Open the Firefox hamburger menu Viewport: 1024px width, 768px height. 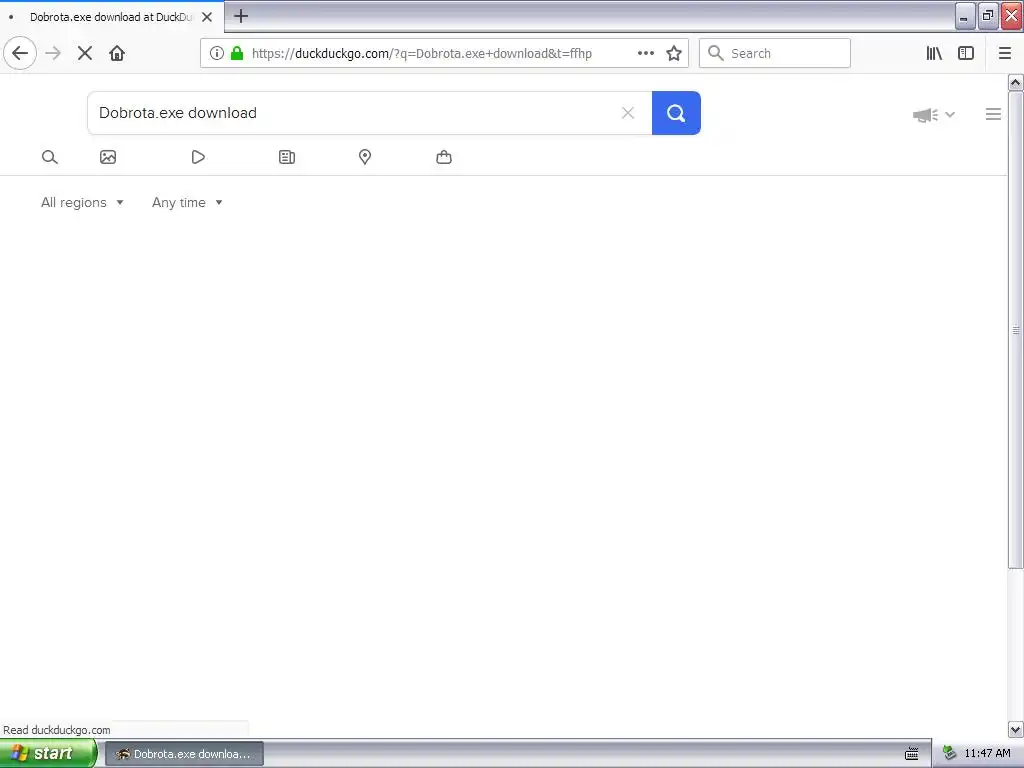coord(1005,53)
